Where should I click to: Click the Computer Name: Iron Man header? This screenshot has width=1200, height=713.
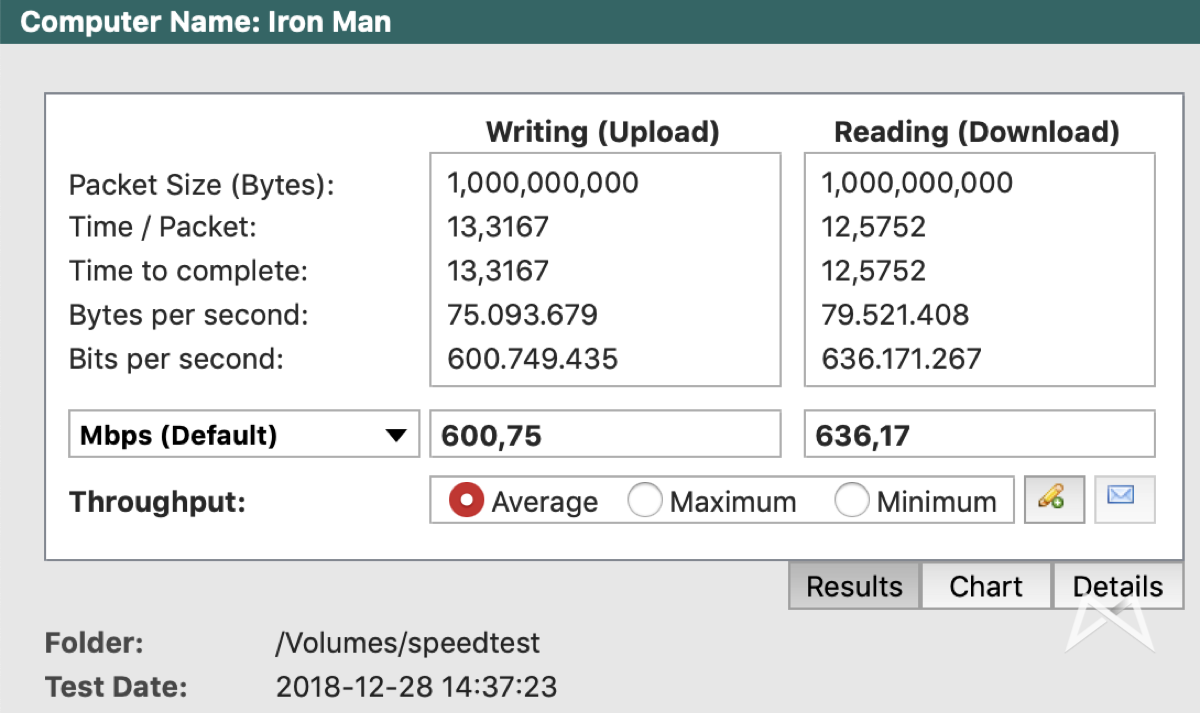[x=206, y=21]
